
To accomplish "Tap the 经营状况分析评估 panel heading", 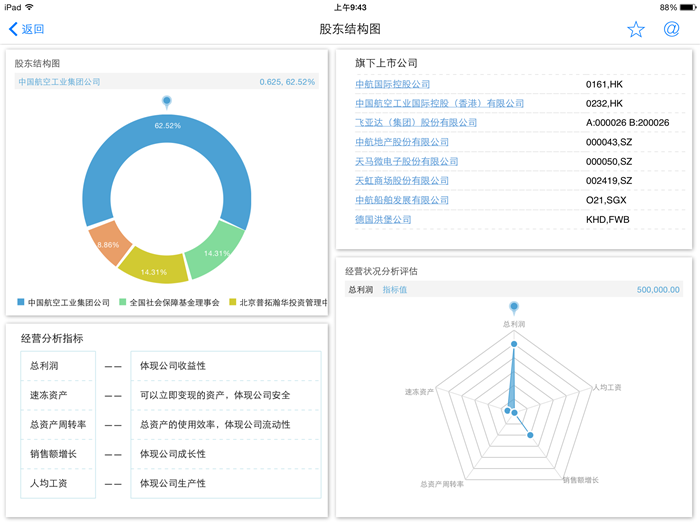I will coord(381,271).
